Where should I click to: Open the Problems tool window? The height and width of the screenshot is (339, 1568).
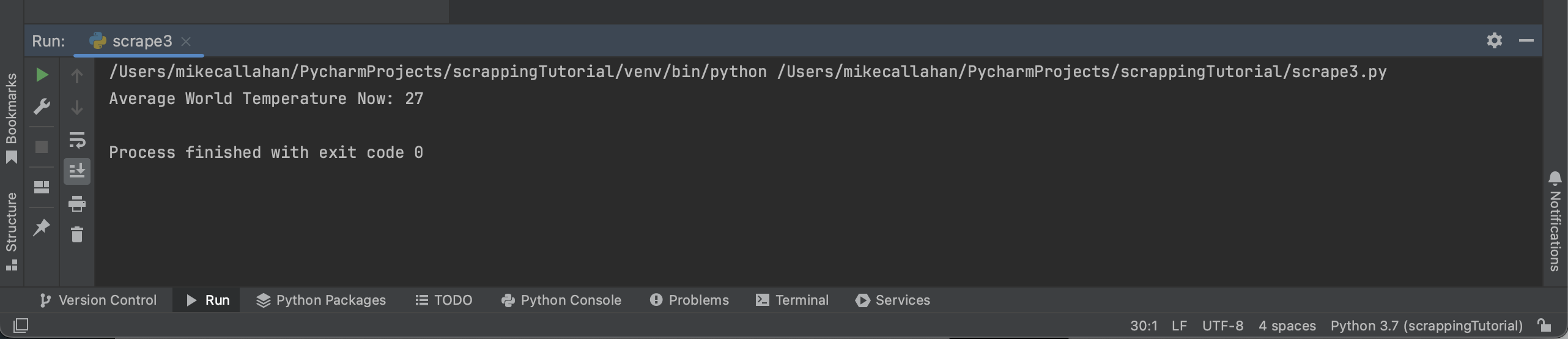click(x=689, y=300)
